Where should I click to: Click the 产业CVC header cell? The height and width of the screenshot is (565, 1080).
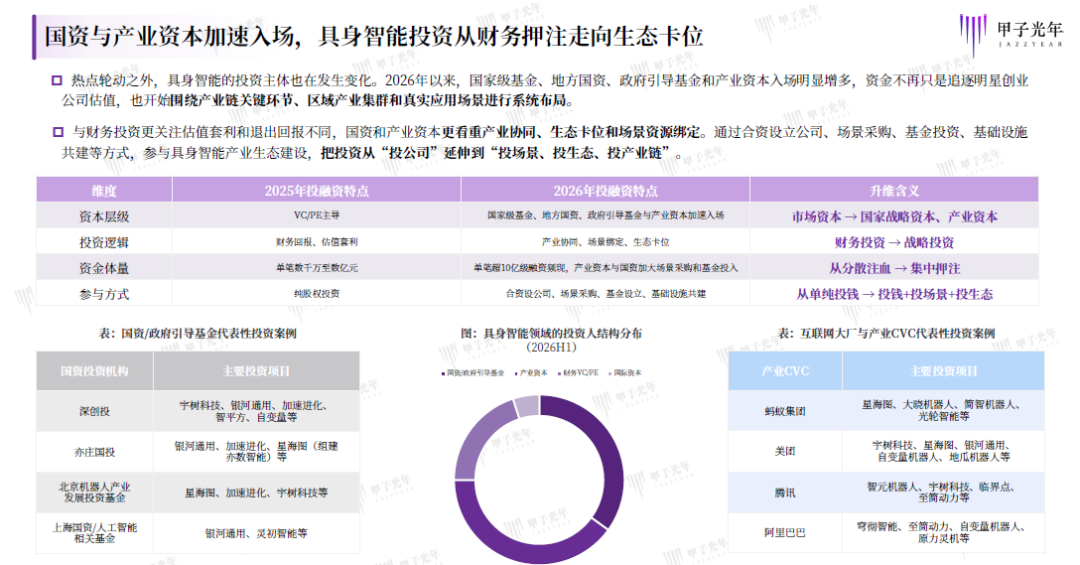(x=785, y=371)
